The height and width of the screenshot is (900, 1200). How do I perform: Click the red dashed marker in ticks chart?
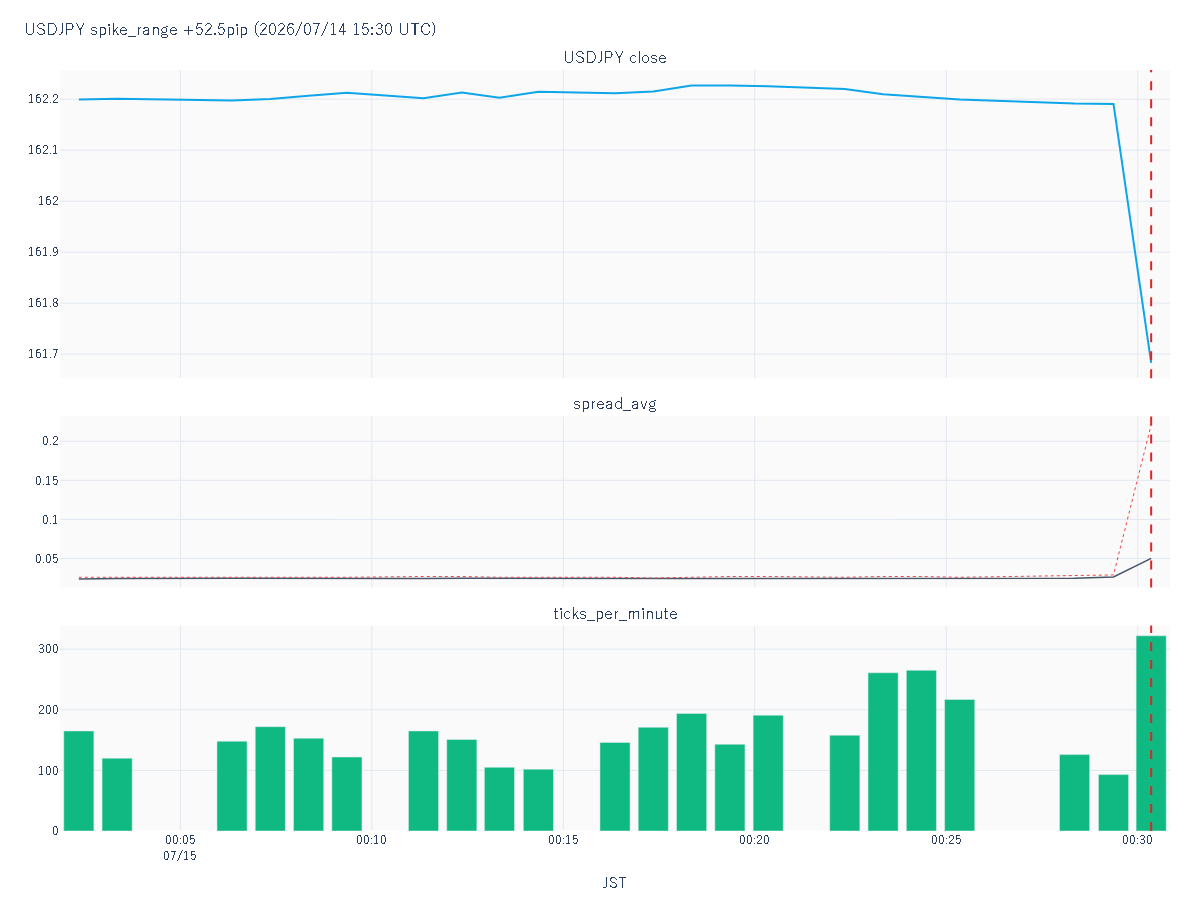pyautogui.click(x=1151, y=728)
